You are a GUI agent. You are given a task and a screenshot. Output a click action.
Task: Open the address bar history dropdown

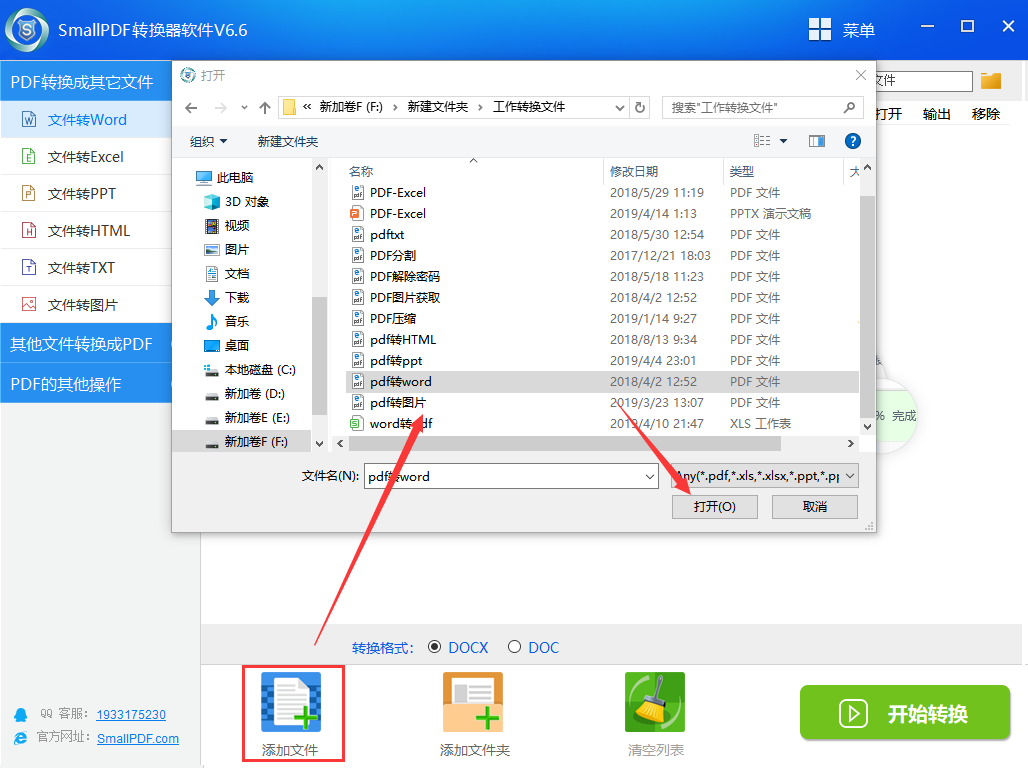[619, 108]
